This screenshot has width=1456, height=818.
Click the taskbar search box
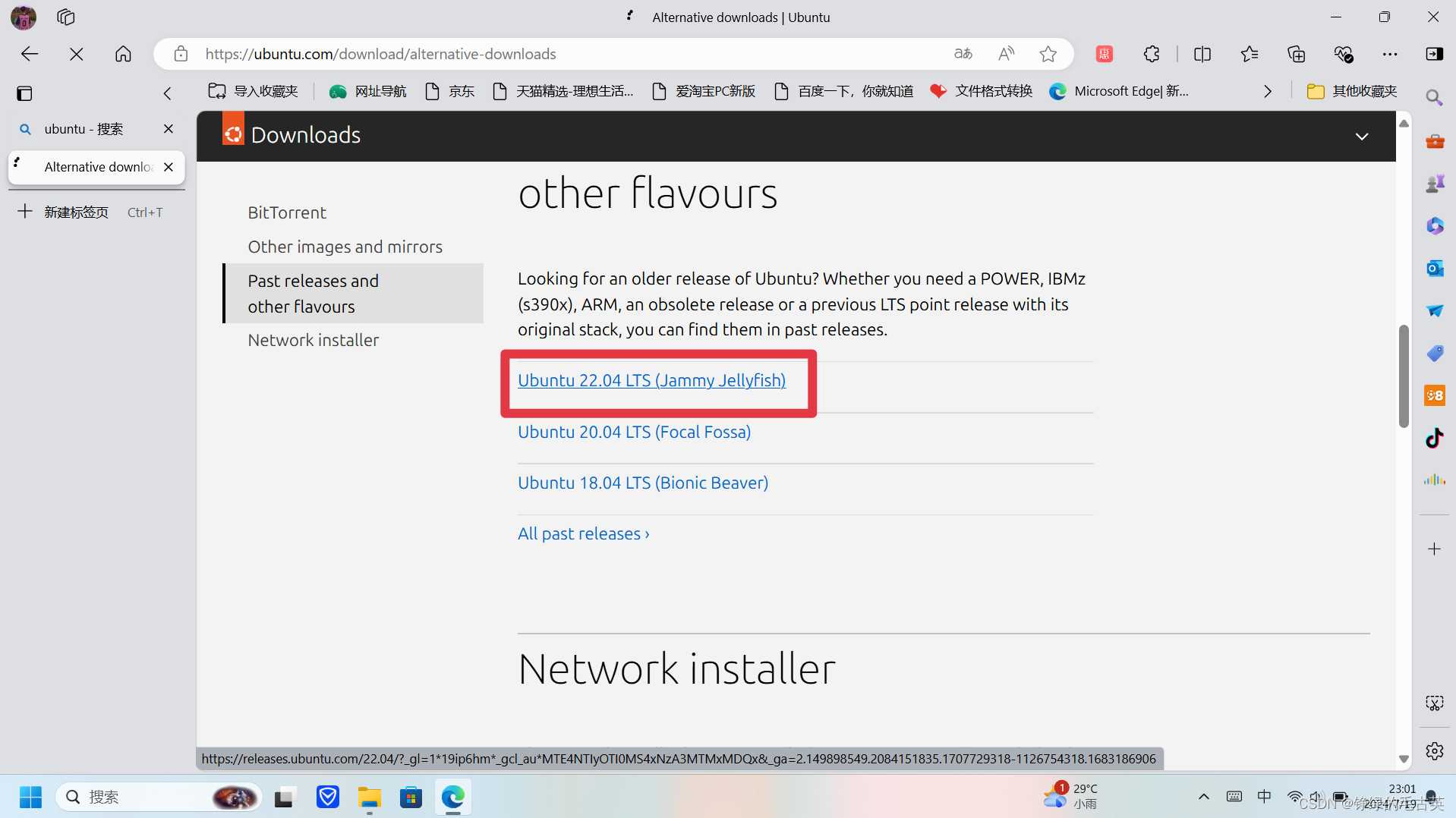coord(159,797)
